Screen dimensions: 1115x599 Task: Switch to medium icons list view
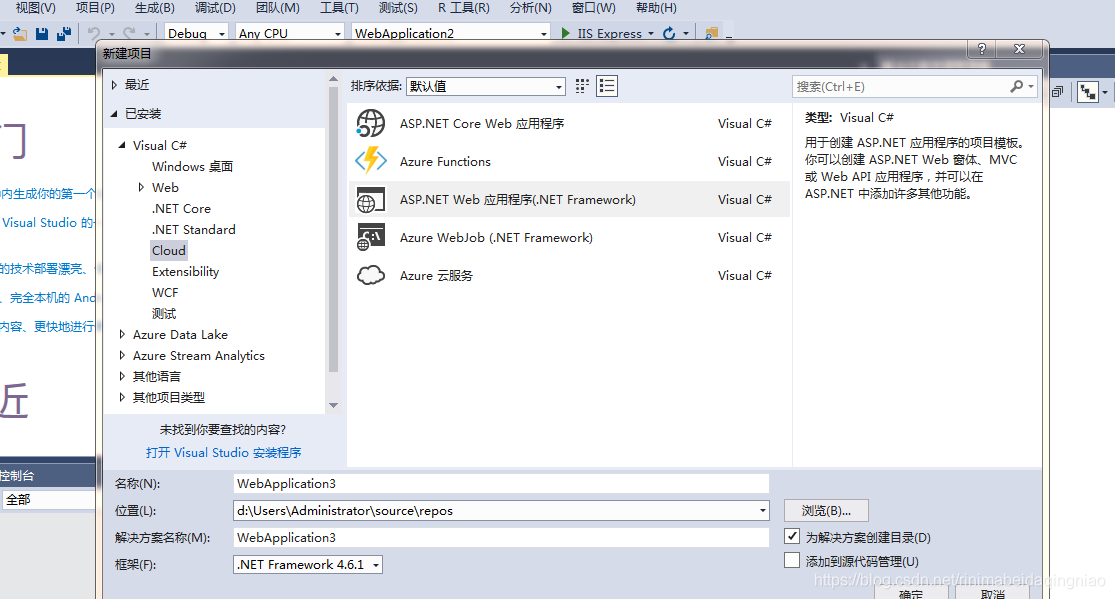point(607,86)
